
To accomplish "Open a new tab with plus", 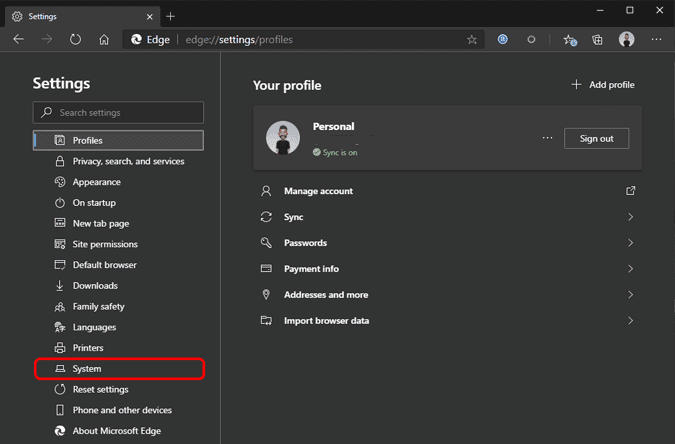I will [170, 16].
